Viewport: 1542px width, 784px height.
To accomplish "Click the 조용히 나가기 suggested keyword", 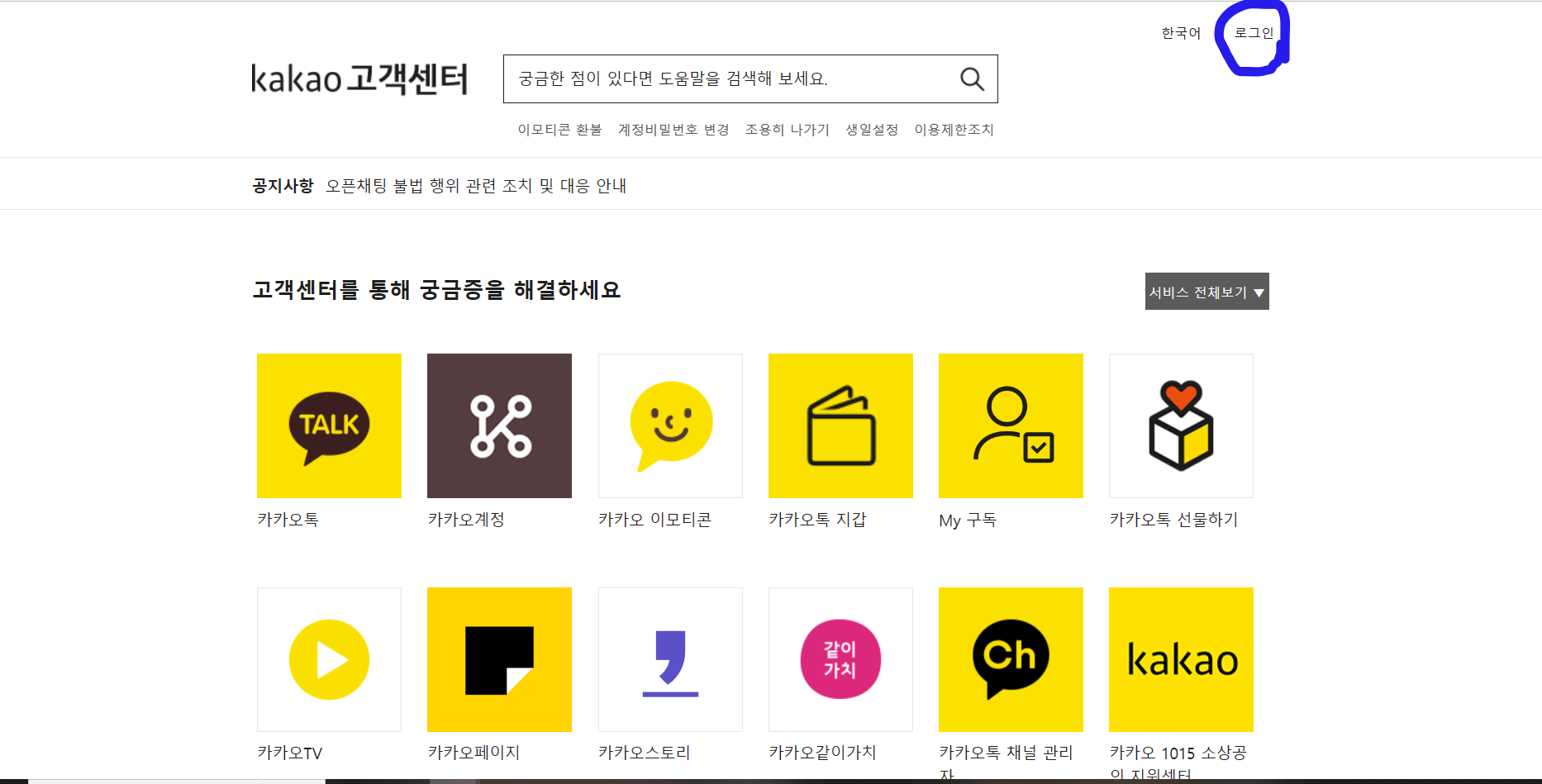I will click(787, 130).
